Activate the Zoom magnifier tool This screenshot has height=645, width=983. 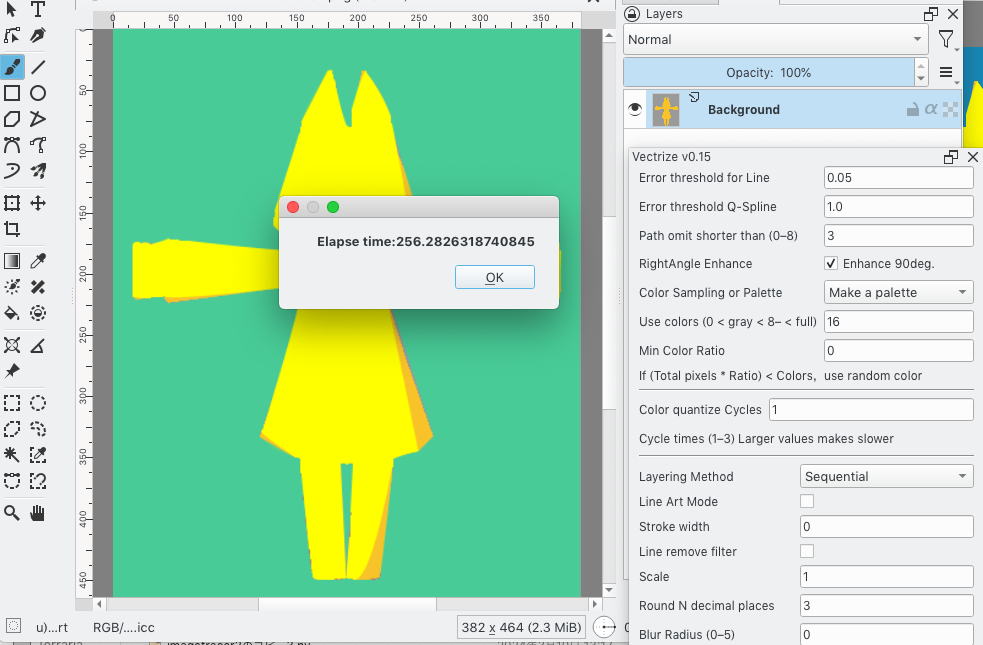coord(12,513)
